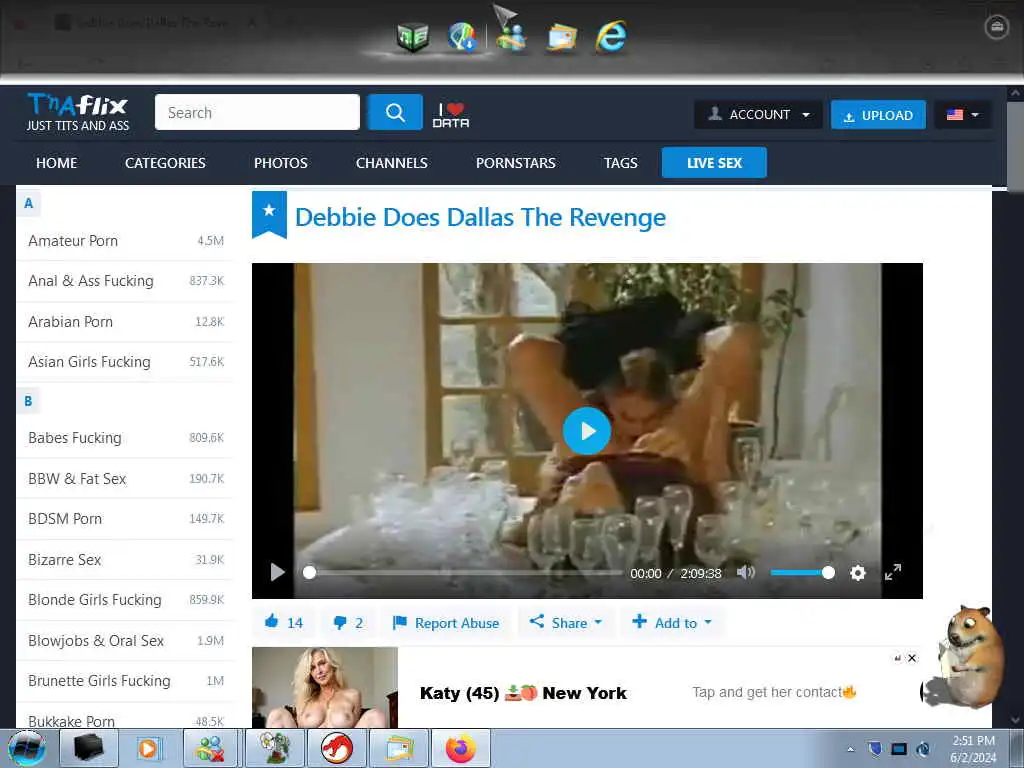Open the messenger icon on the taskbar
Screen dimensions: 1024x768
[x=210, y=748]
